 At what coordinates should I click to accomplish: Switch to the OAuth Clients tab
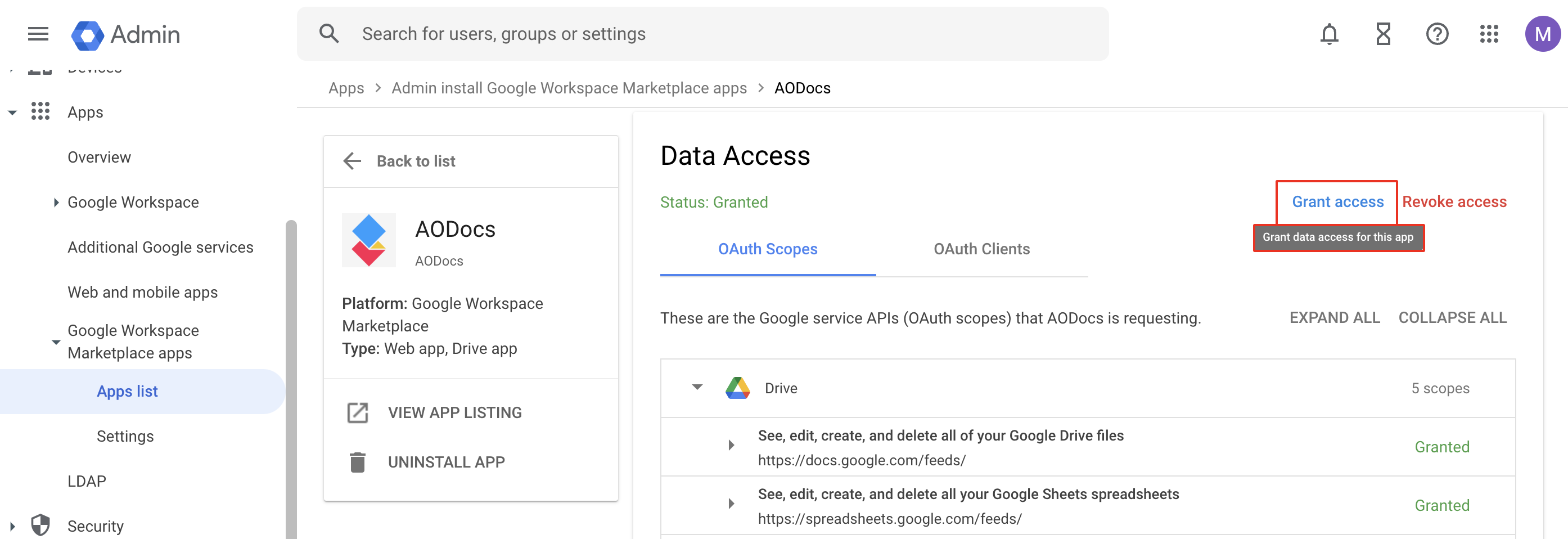[981, 249]
